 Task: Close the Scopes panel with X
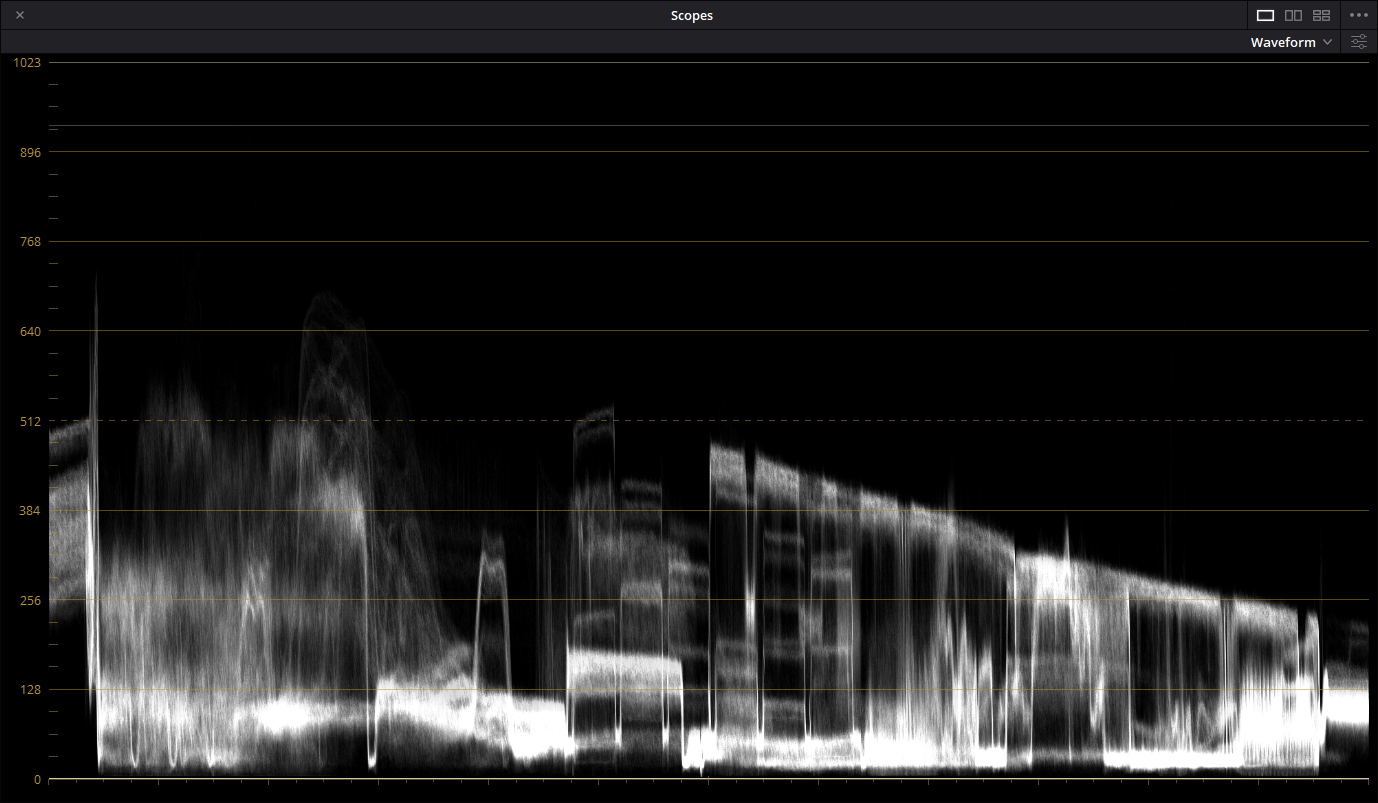click(20, 15)
